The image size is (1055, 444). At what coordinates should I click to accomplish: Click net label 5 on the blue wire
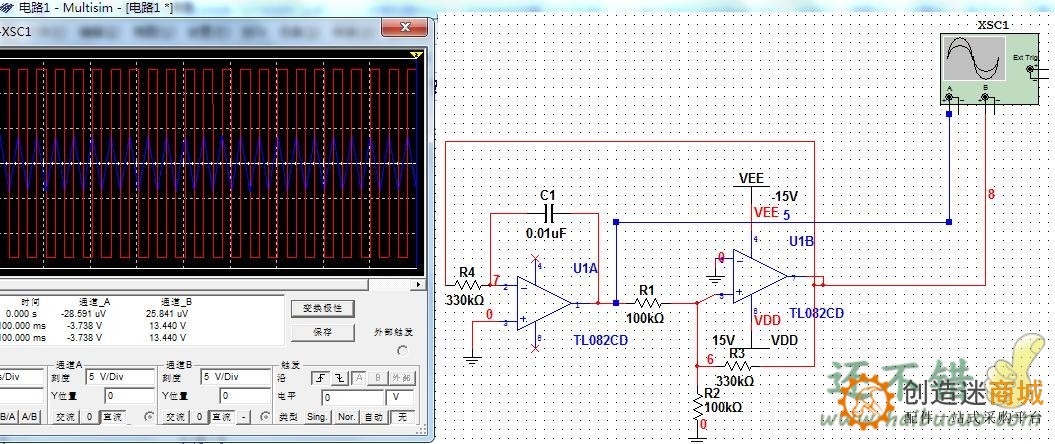(x=787, y=215)
